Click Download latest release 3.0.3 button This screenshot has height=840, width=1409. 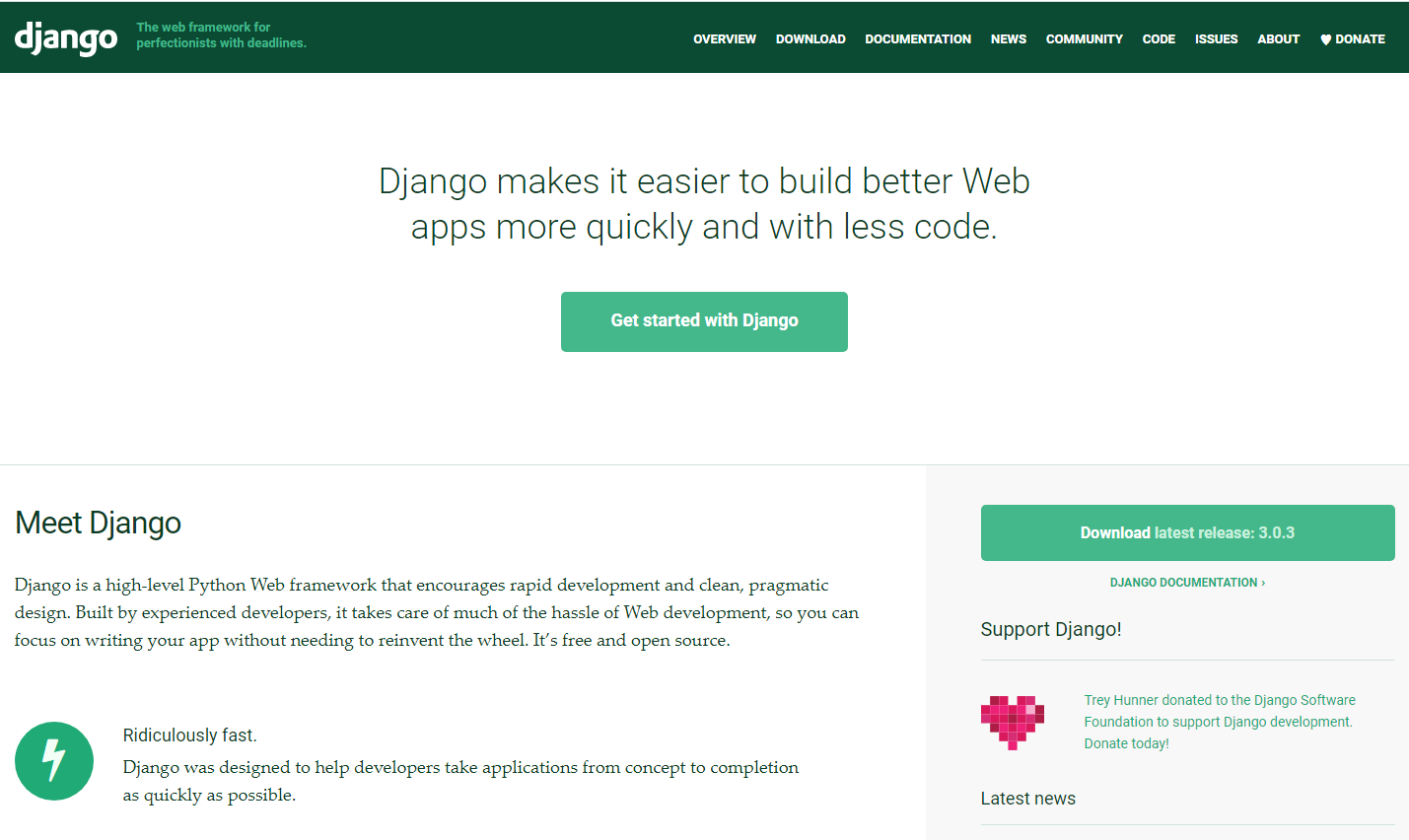1187,532
